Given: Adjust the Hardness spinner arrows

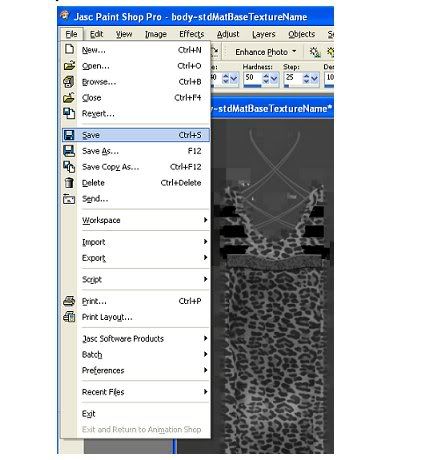Looking at the screenshot, I should pos(266,78).
